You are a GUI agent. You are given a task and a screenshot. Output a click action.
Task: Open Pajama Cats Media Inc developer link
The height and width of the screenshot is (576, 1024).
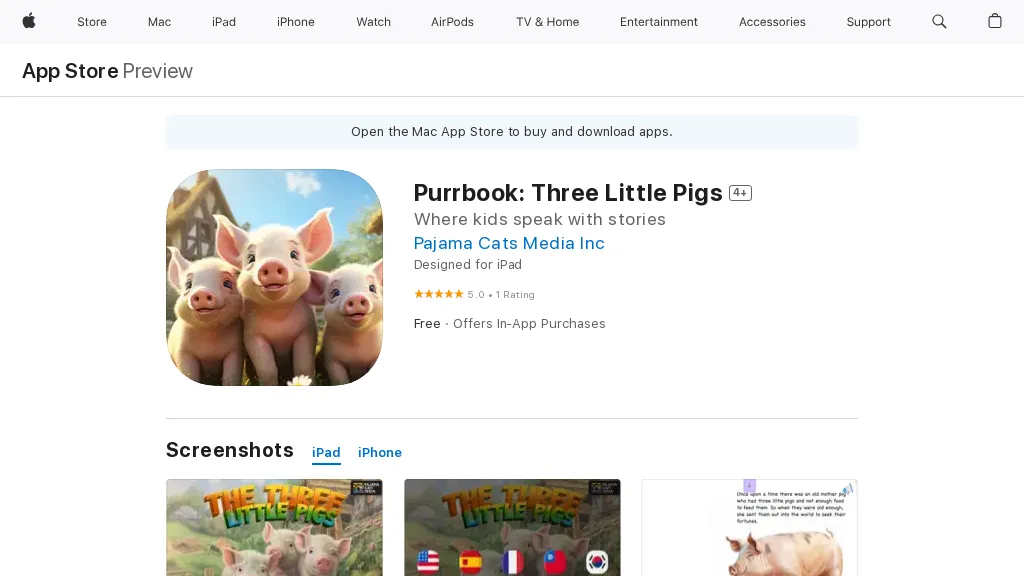(x=509, y=243)
